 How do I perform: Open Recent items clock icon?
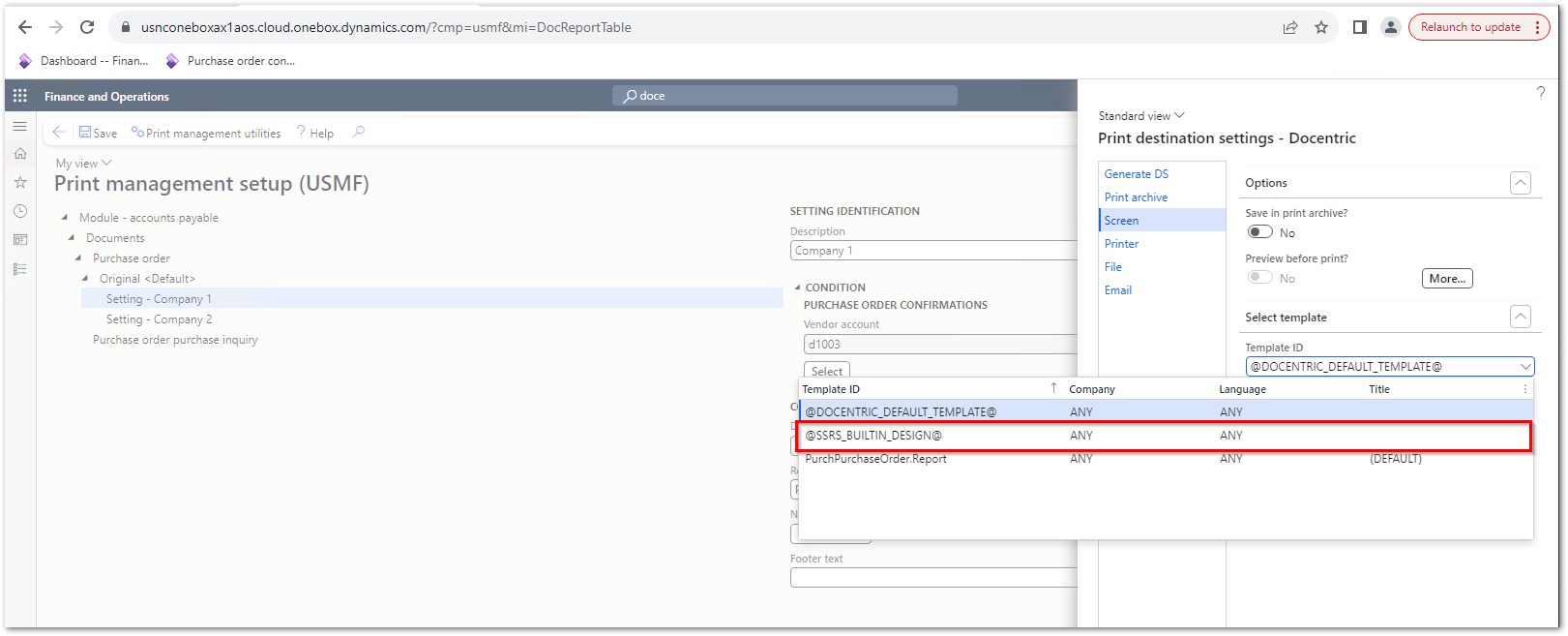[x=19, y=211]
